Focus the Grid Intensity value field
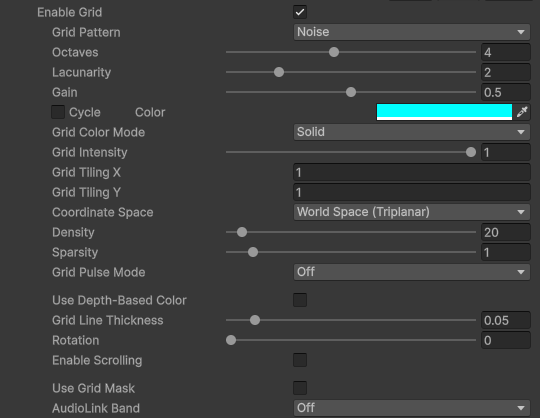This screenshot has width=540, height=418. (x=506, y=152)
